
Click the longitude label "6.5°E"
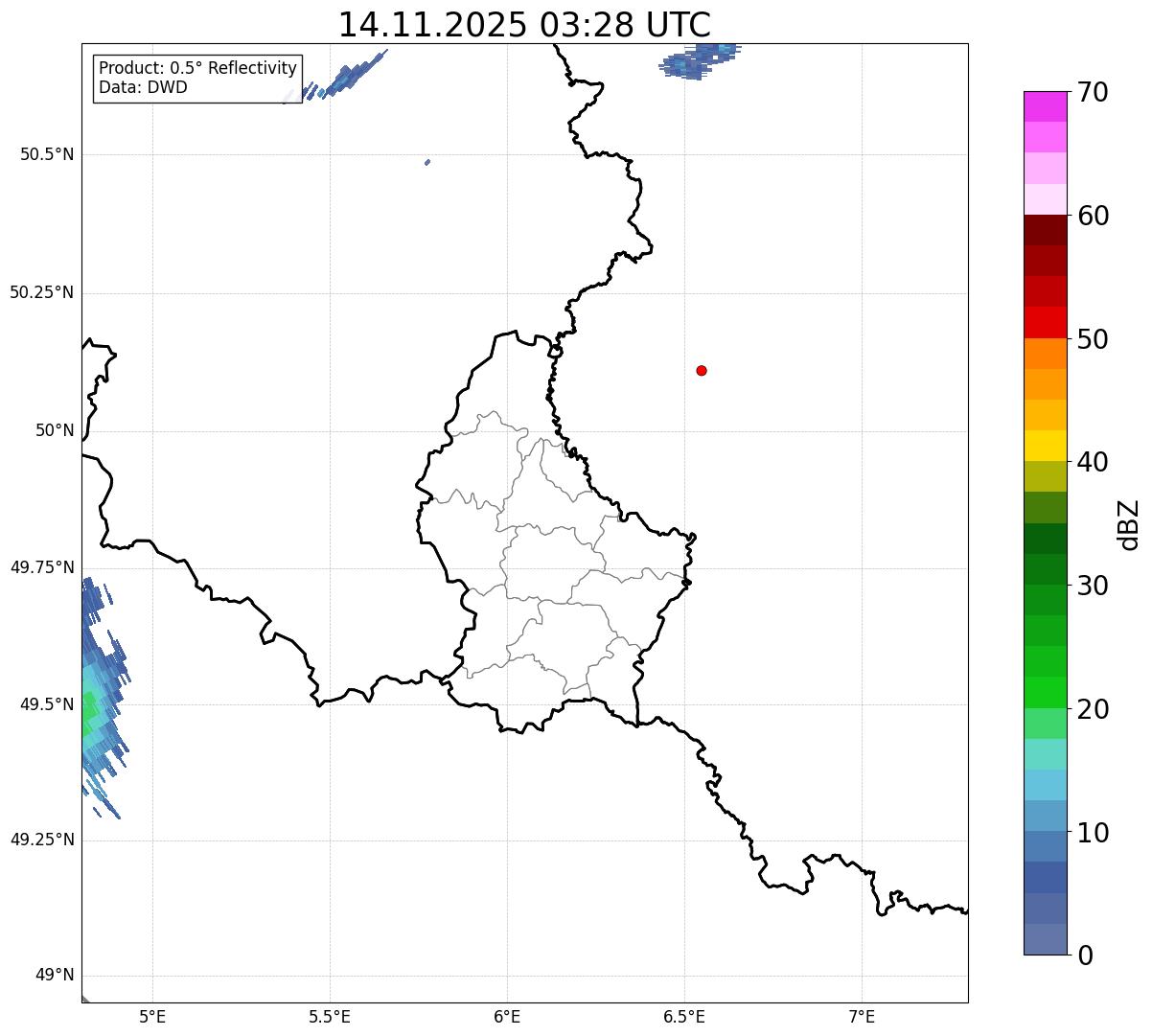click(684, 1016)
